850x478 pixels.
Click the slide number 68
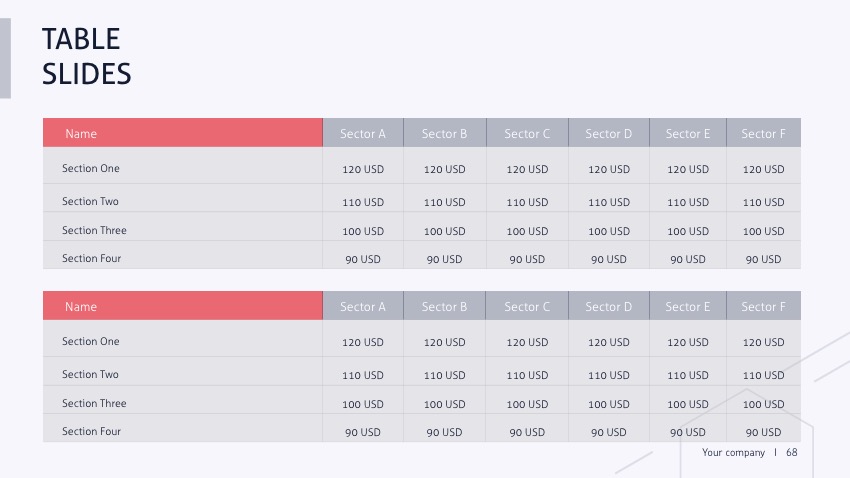coord(792,453)
